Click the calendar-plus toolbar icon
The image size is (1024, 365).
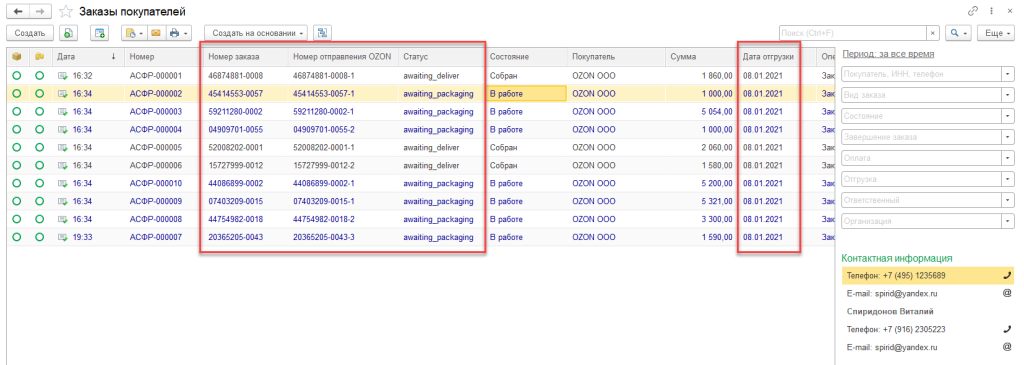coord(100,33)
